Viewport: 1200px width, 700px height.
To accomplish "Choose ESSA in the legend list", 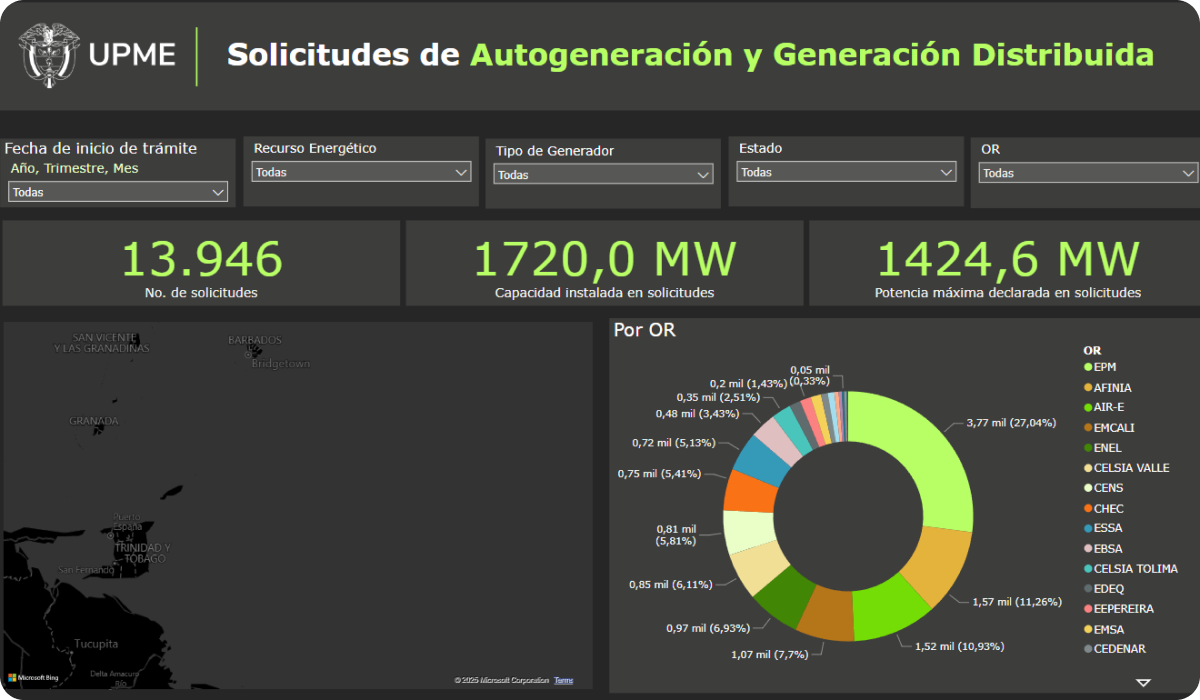I will 1107,528.
